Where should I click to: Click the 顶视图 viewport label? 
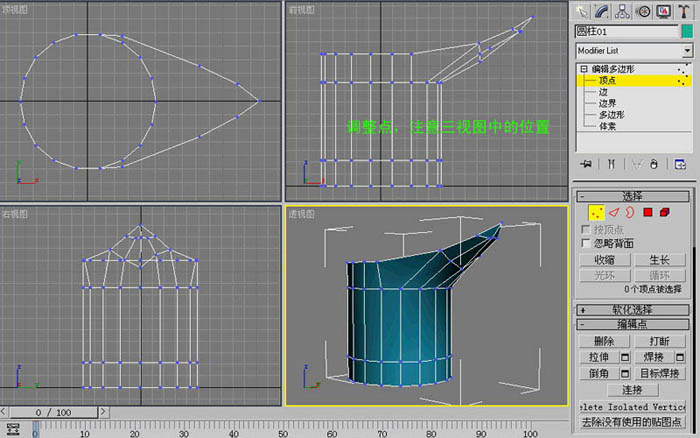pyautogui.click(x=15, y=9)
